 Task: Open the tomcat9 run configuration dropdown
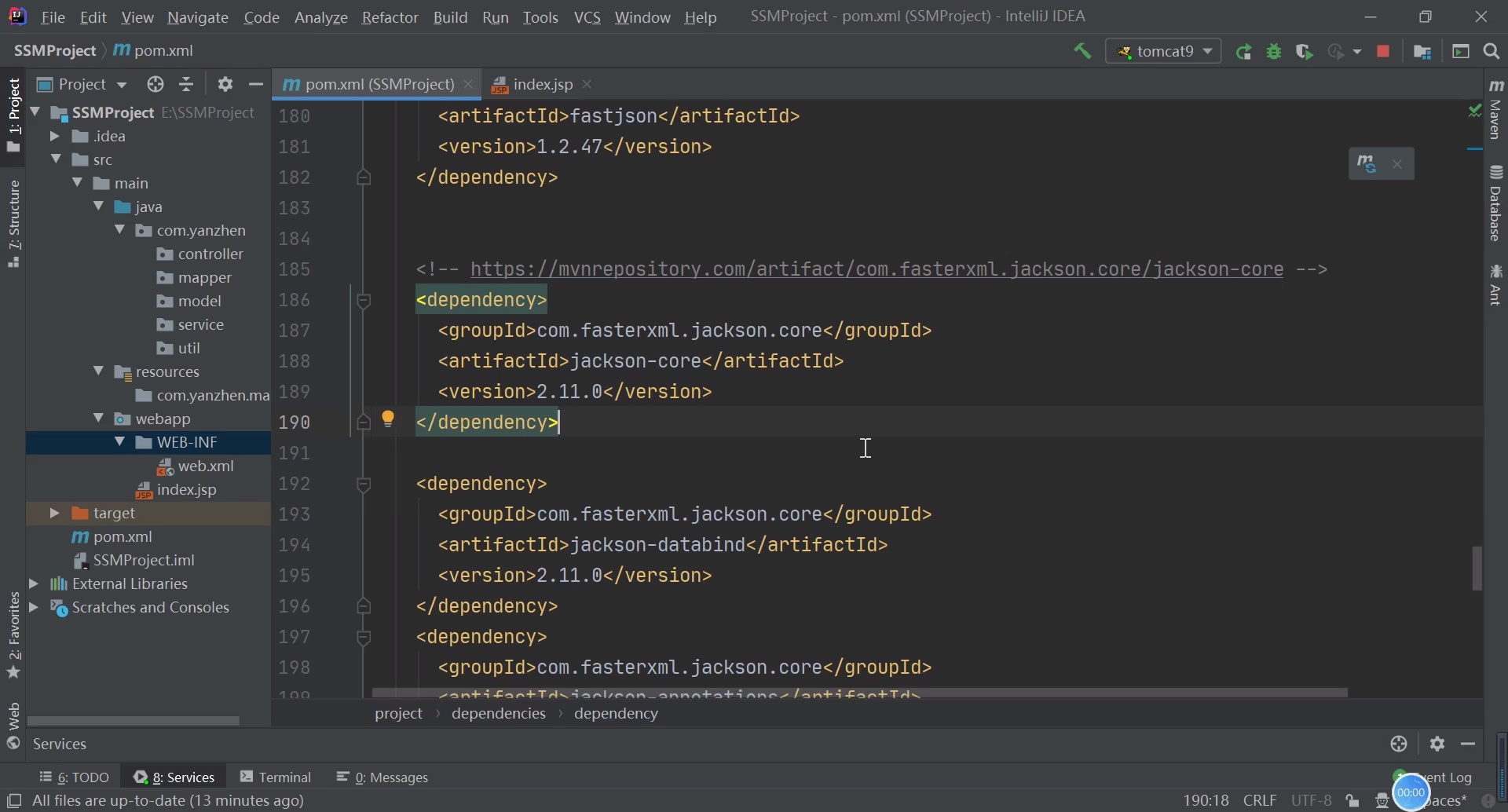(1163, 52)
